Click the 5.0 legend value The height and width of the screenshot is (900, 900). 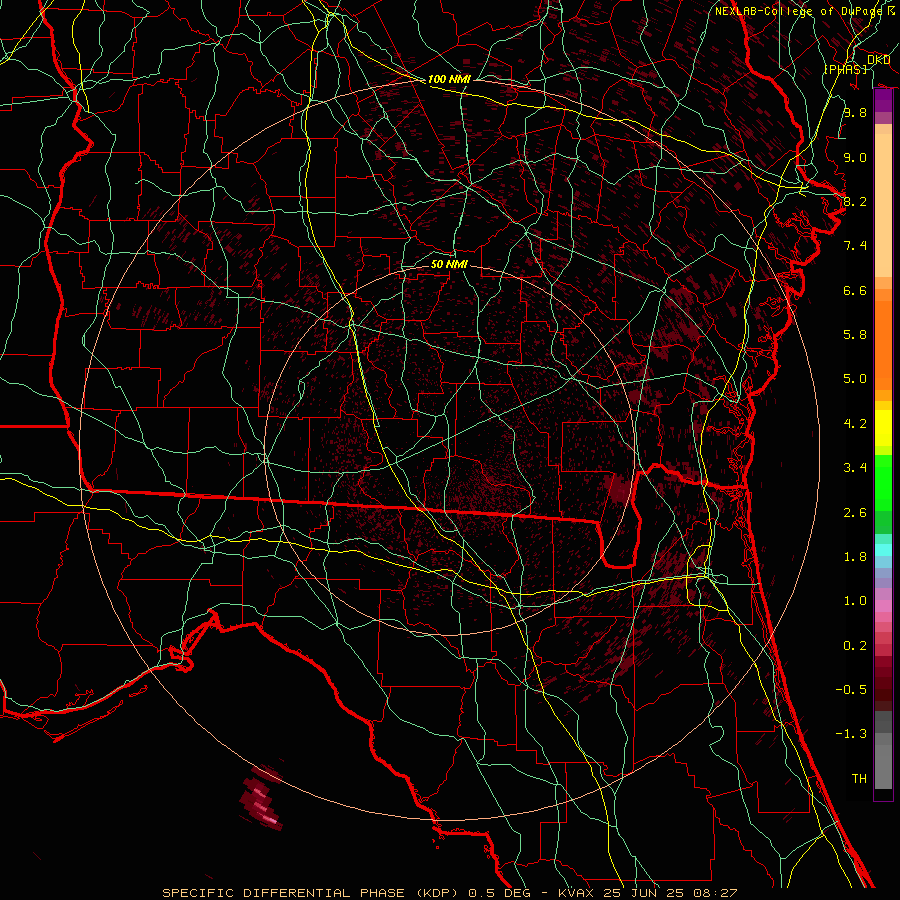(x=855, y=379)
